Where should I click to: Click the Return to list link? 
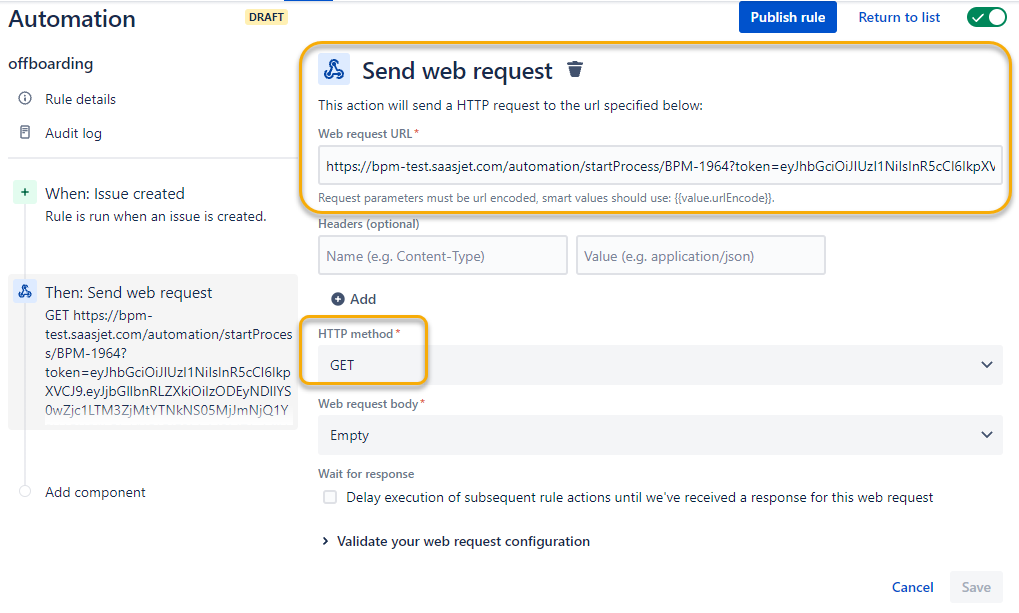(899, 18)
